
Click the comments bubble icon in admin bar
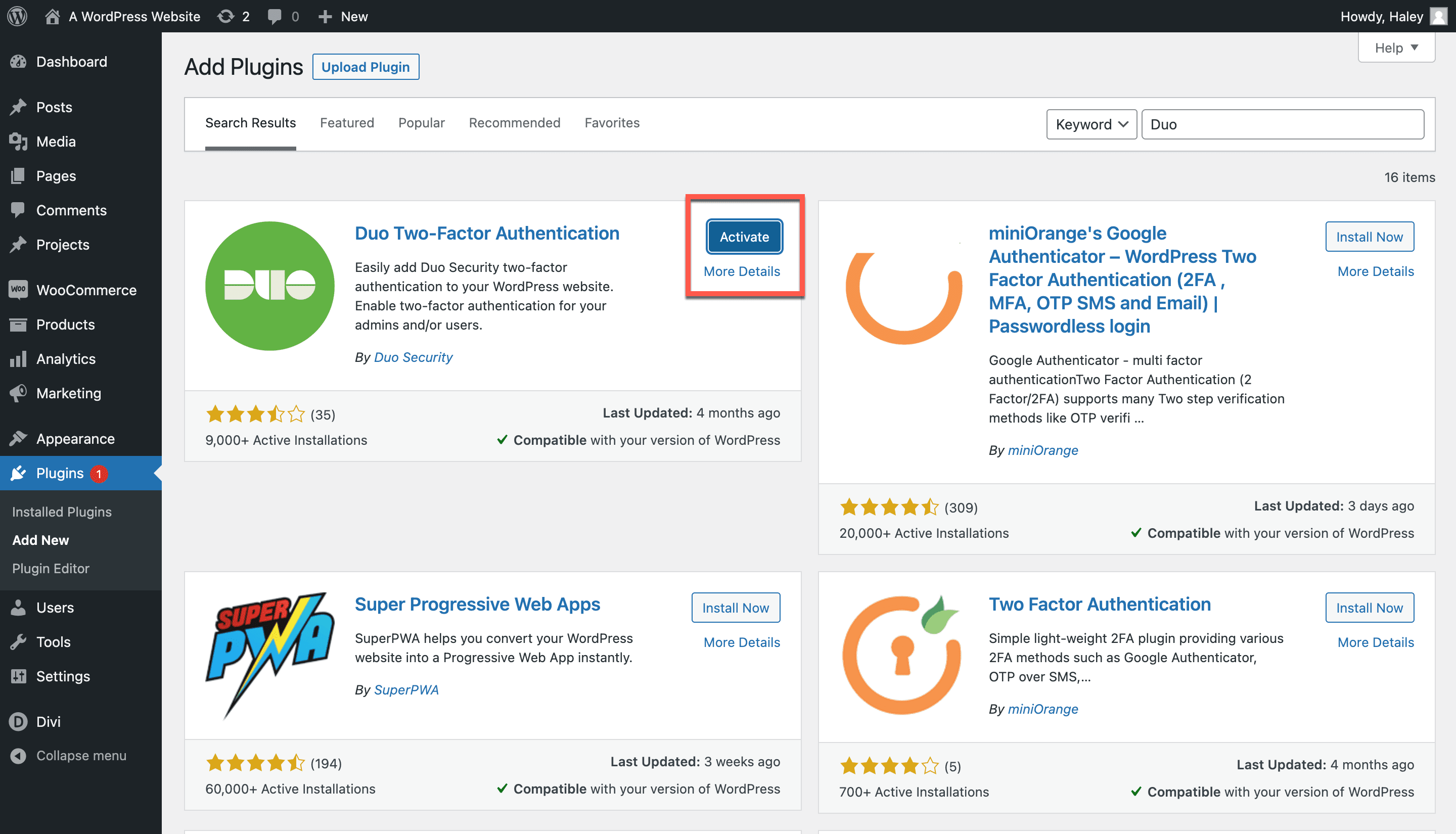275,16
